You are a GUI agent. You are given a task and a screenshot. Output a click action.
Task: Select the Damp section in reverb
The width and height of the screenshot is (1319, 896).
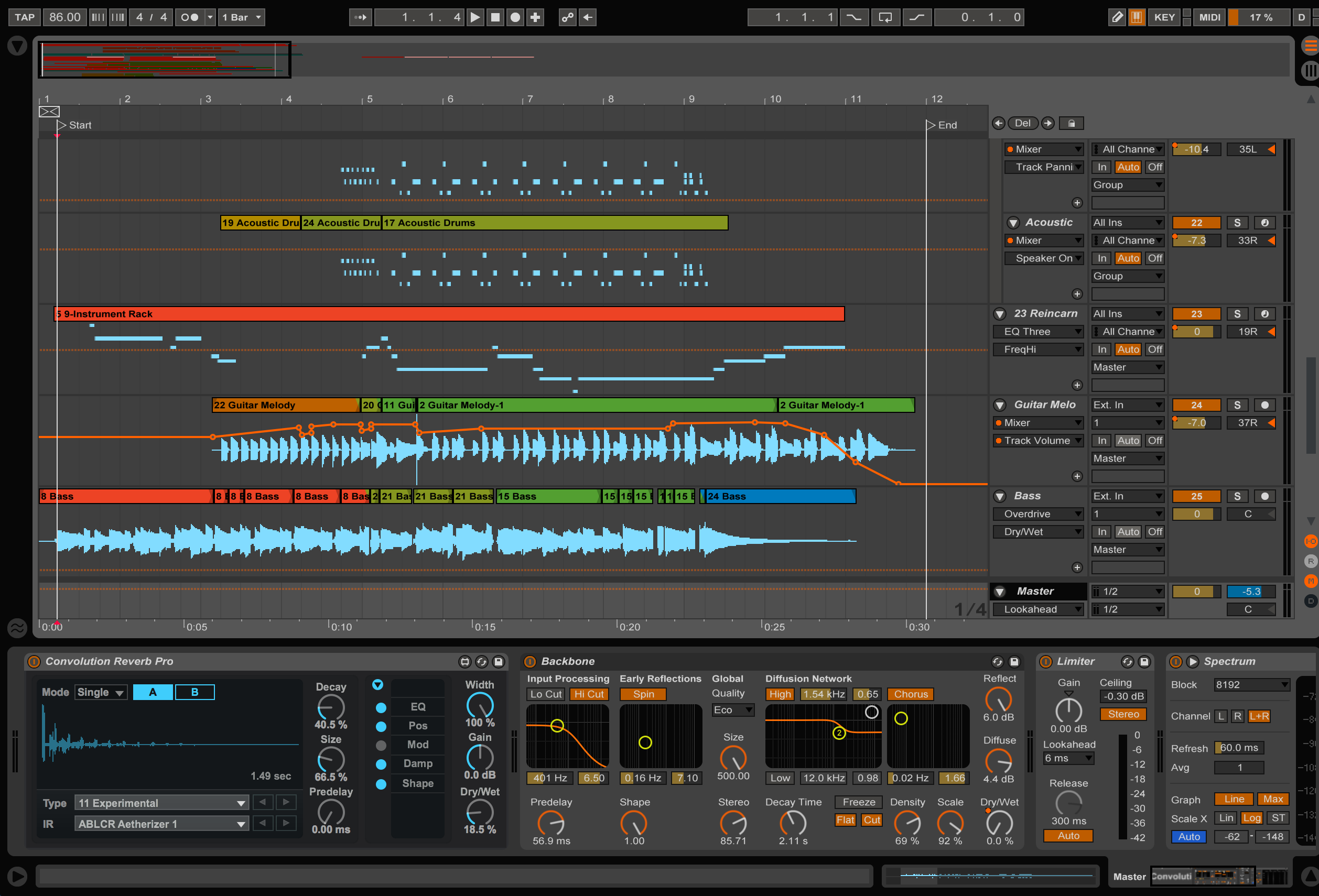coord(418,763)
